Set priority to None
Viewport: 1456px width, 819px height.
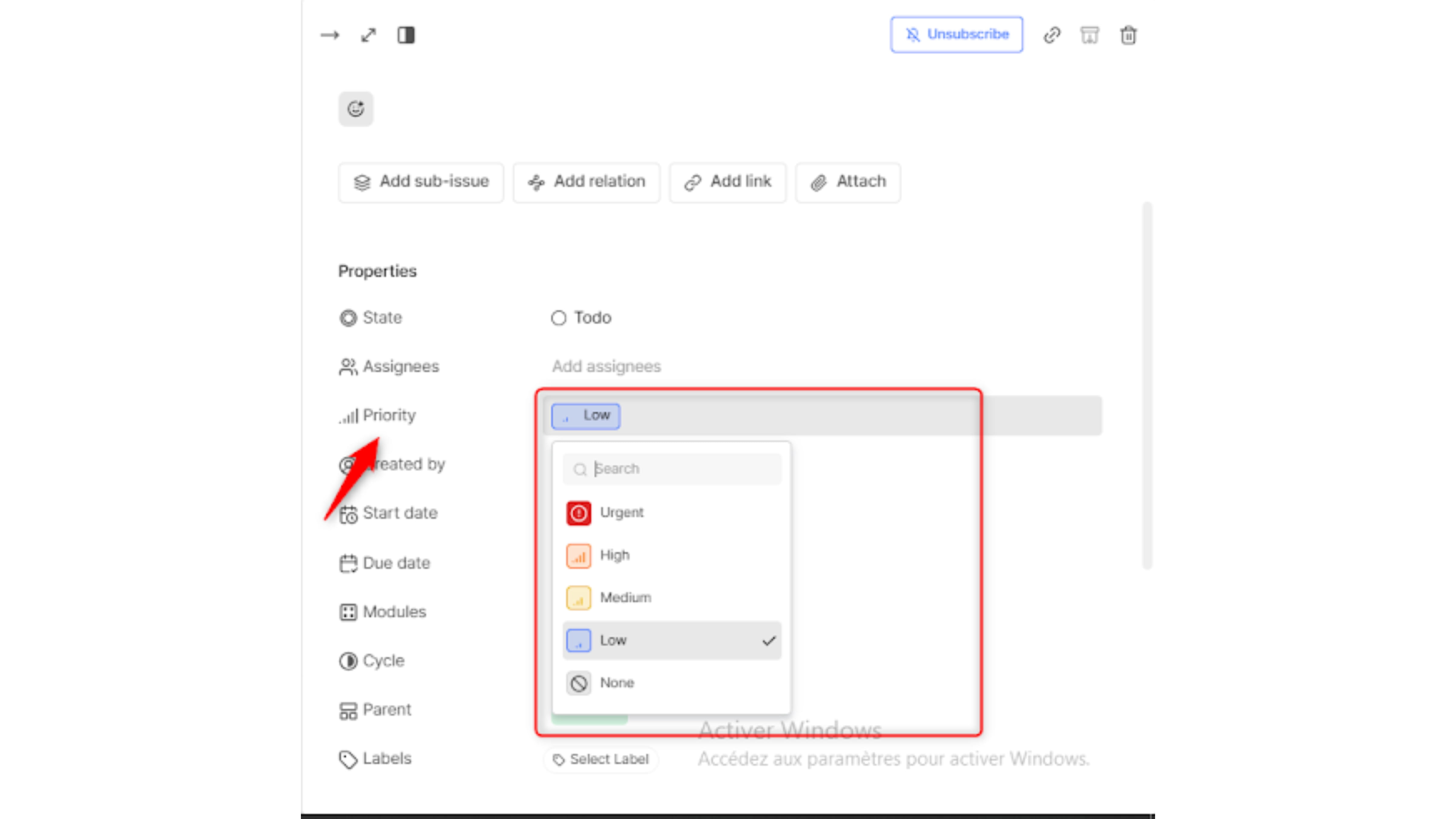(x=617, y=683)
